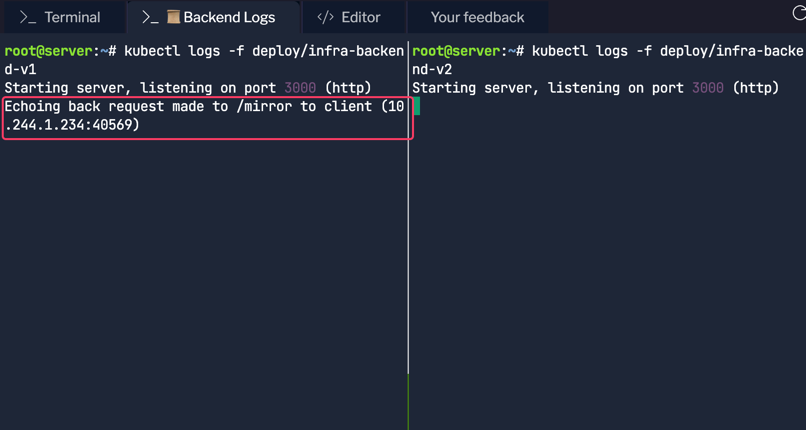Image resolution: width=806 pixels, height=430 pixels.
Task: Click the green cursor in the v2 pane
Action: pyautogui.click(x=416, y=106)
